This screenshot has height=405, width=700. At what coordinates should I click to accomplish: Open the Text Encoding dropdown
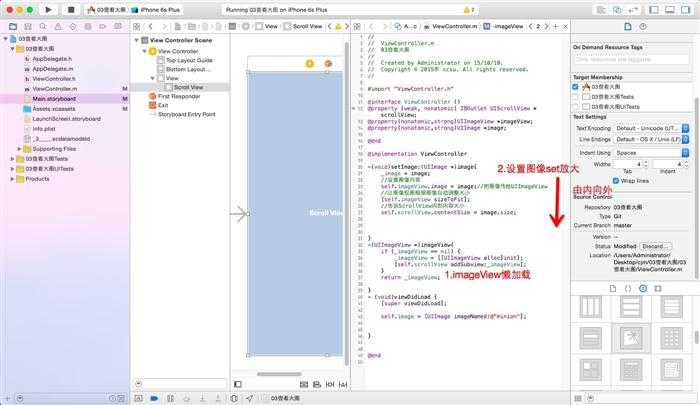[x=649, y=128]
